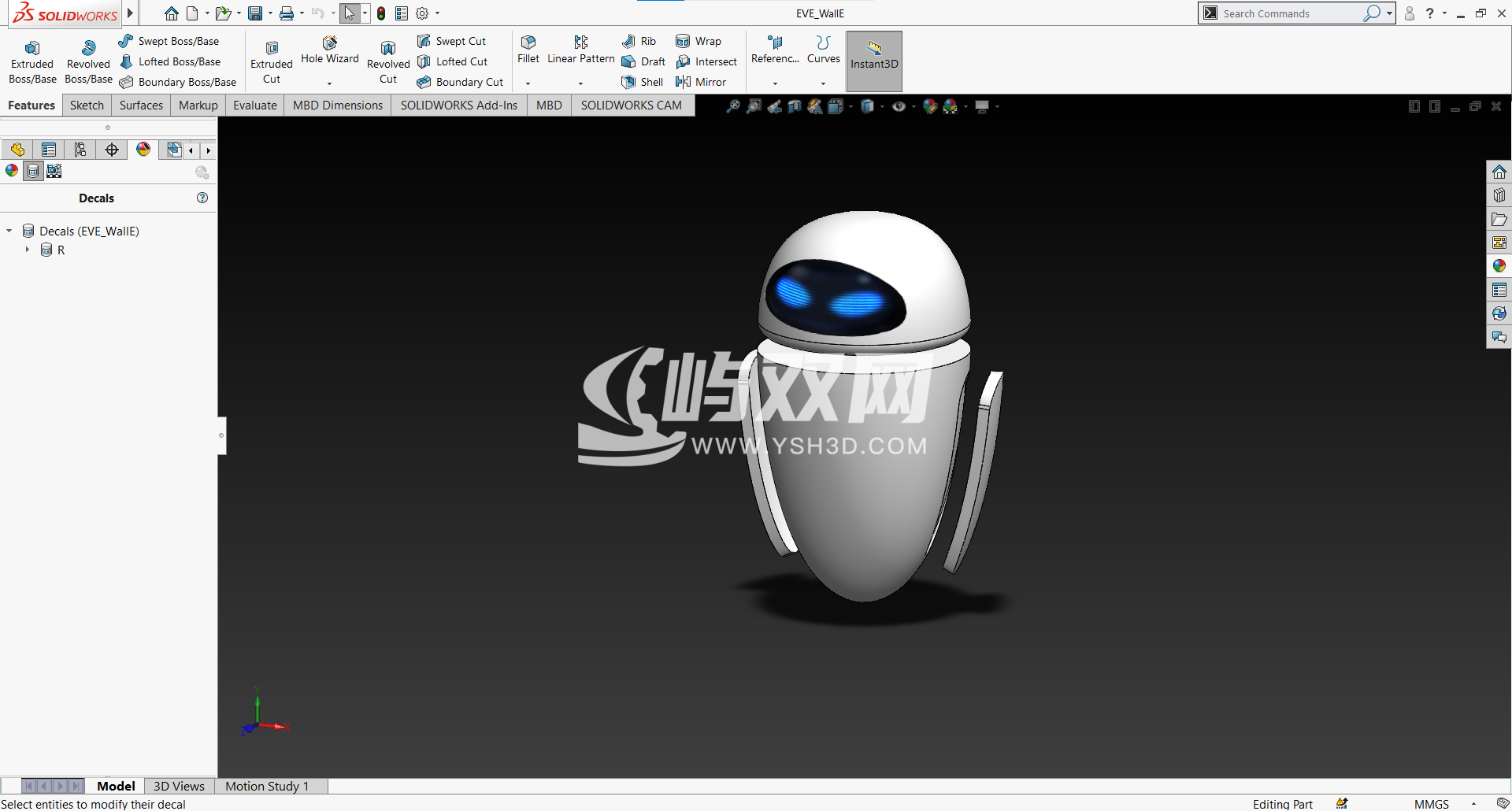Open the Design Library in the right sidebar

pos(1499,195)
